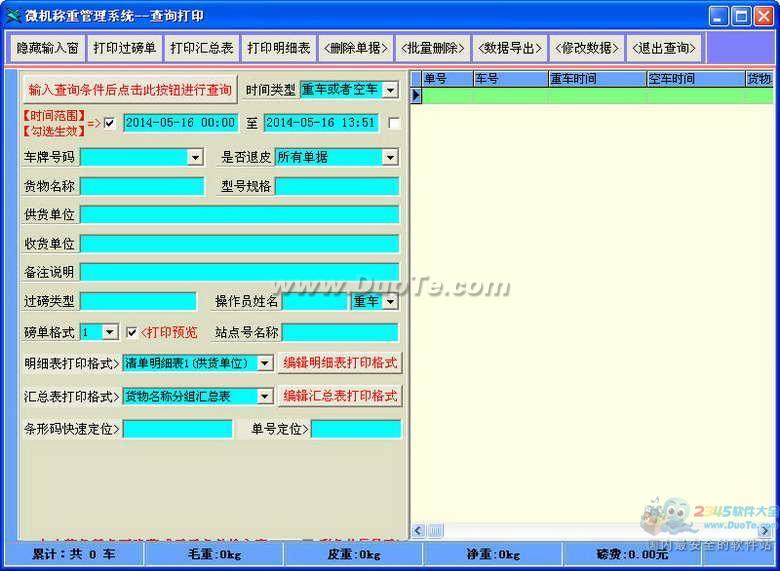Click the 货物名称 input field
The image size is (780, 571).
click(142, 187)
